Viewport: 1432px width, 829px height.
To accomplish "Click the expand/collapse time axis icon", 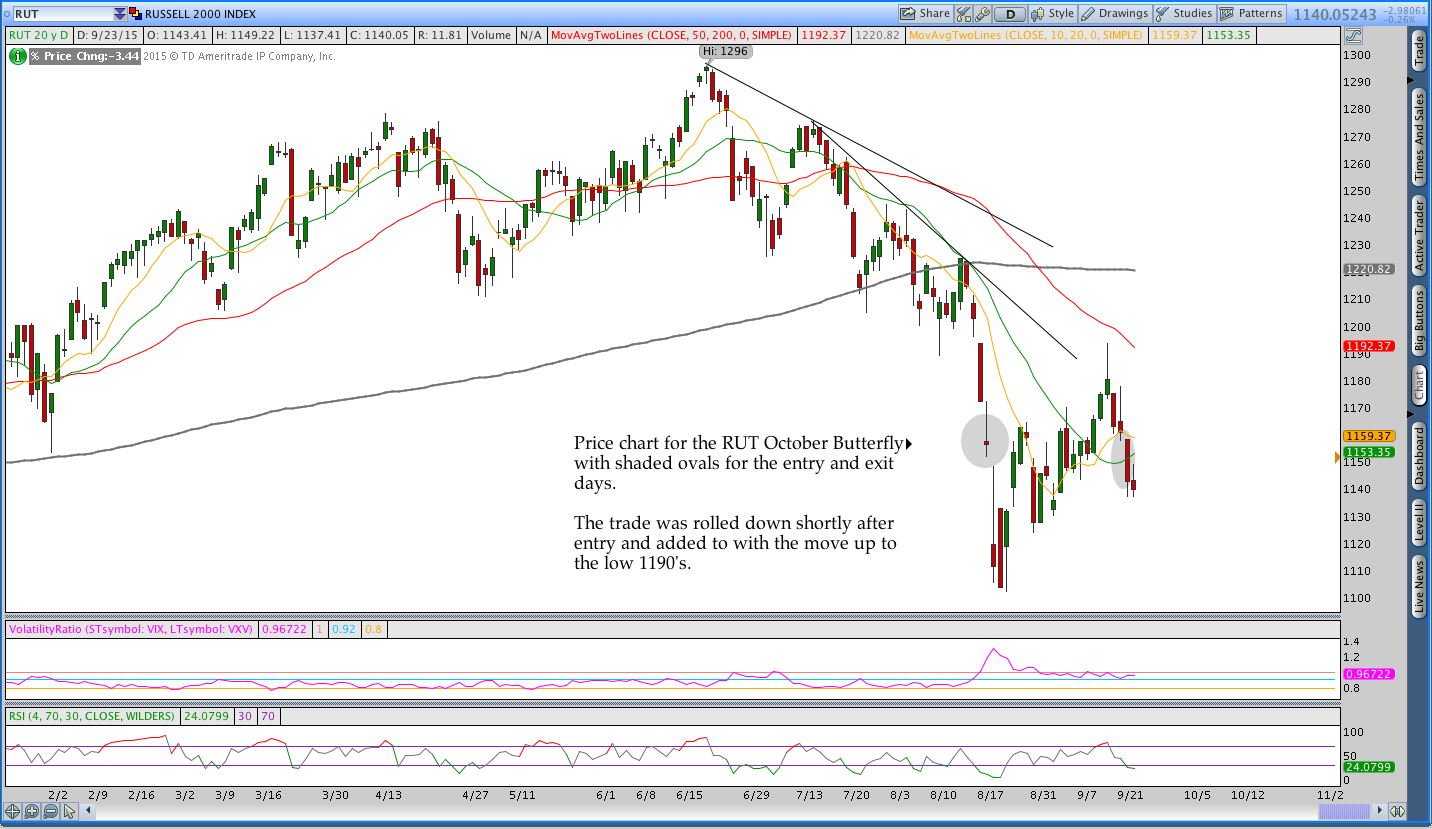I will click(1398, 811).
